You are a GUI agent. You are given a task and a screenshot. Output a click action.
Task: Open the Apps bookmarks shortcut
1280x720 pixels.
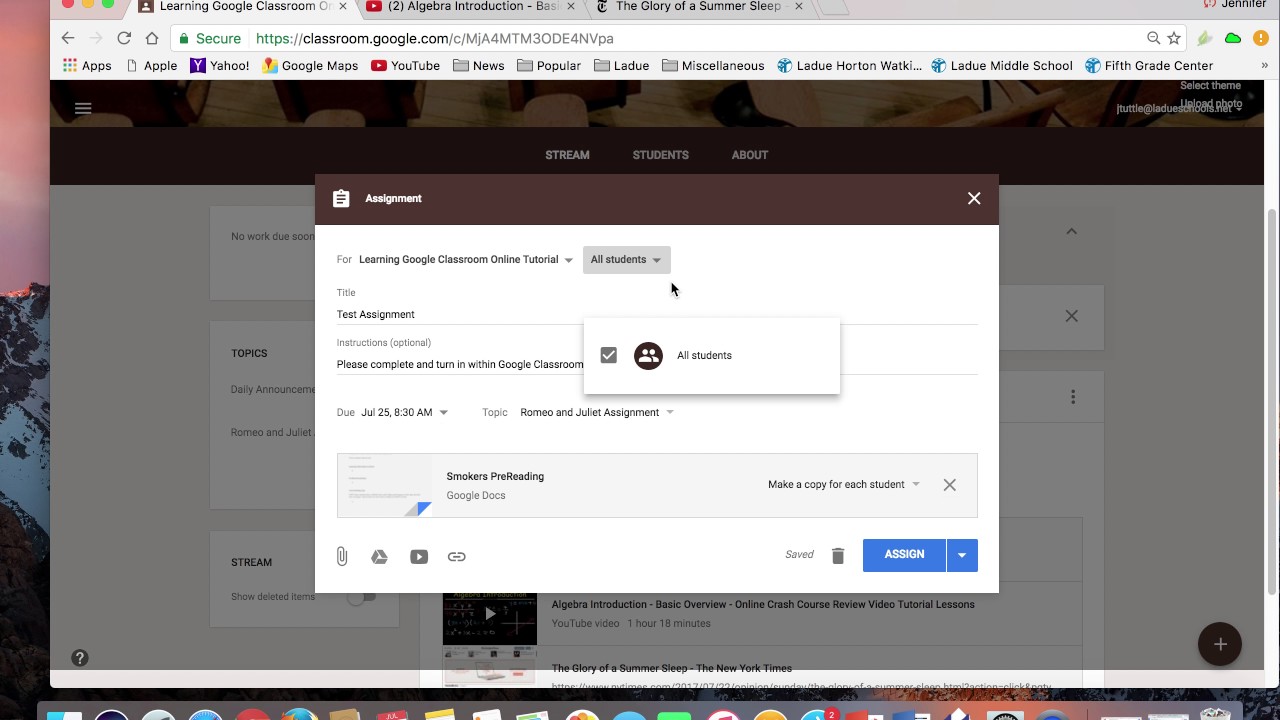click(x=87, y=66)
